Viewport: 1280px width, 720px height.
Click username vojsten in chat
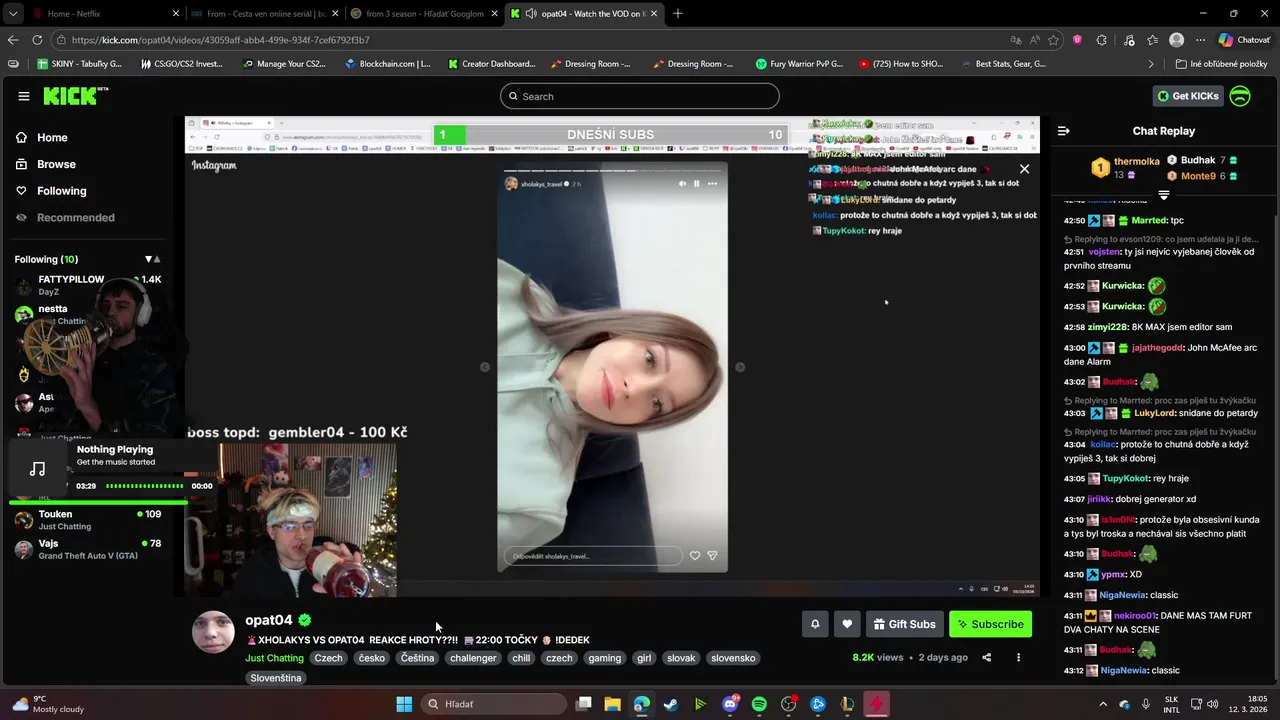(x=1104, y=252)
